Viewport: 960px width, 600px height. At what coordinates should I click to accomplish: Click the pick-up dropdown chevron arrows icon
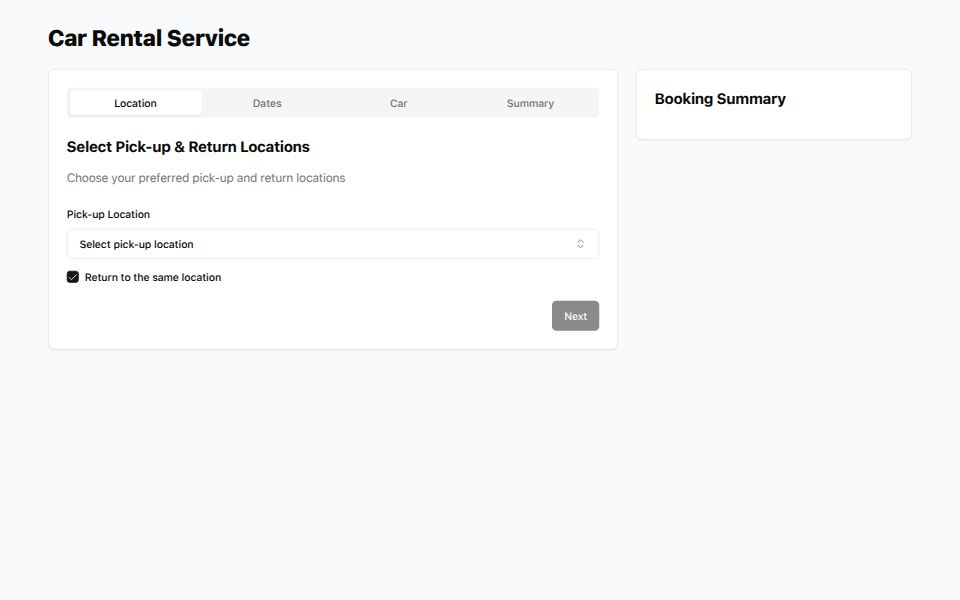pos(580,244)
